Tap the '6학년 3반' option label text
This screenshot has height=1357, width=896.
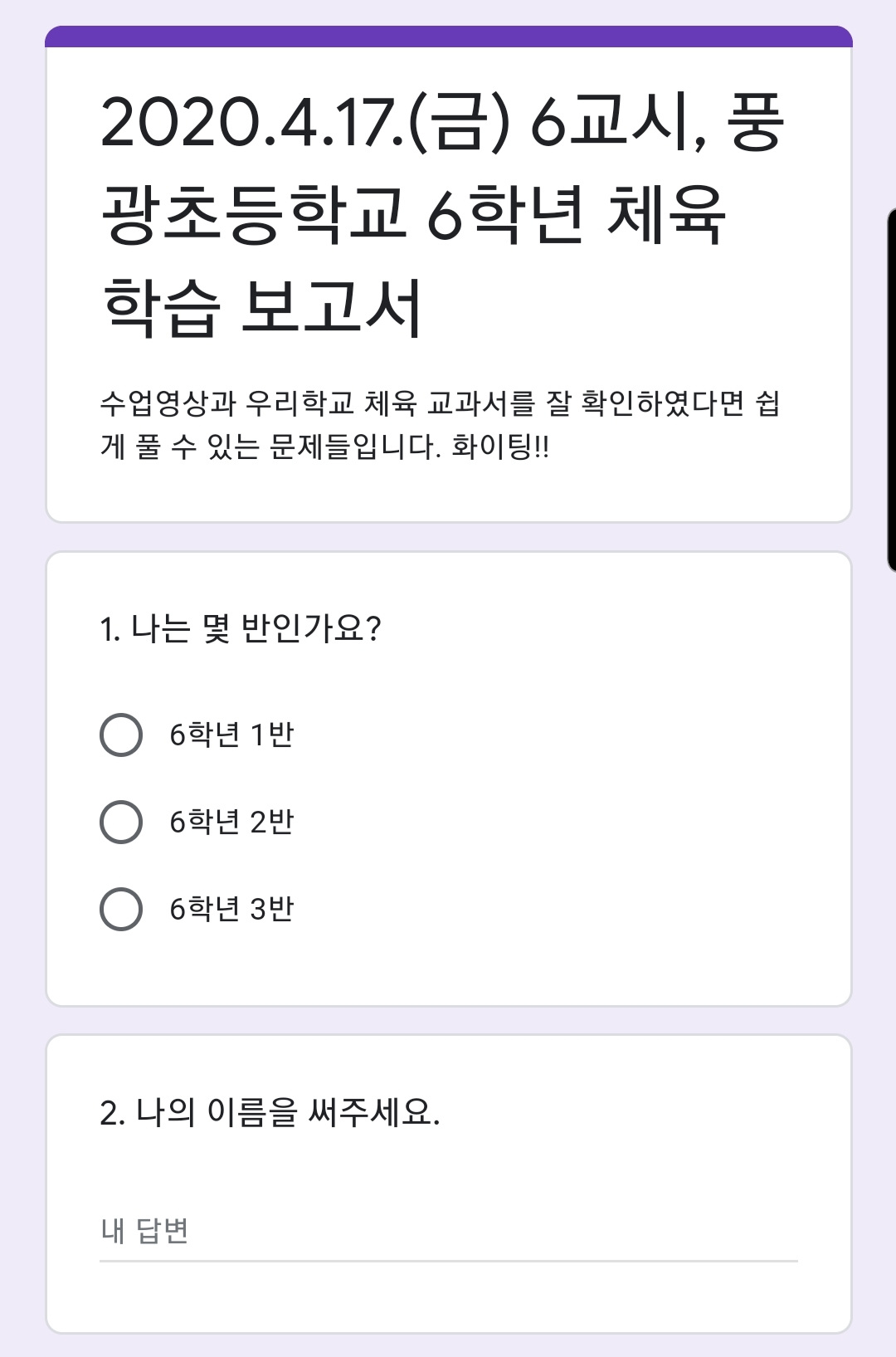pos(231,909)
